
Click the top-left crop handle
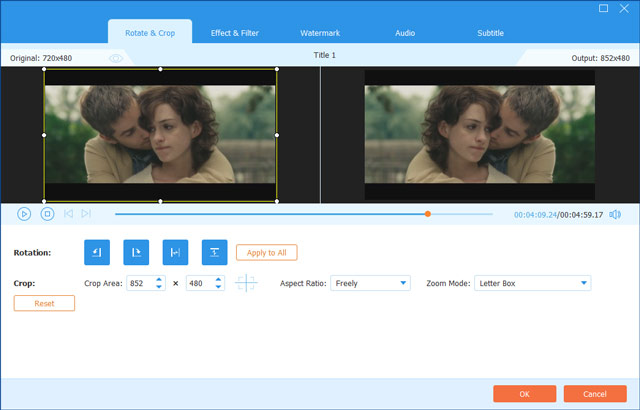pyautogui.click(x=44, y=69)
